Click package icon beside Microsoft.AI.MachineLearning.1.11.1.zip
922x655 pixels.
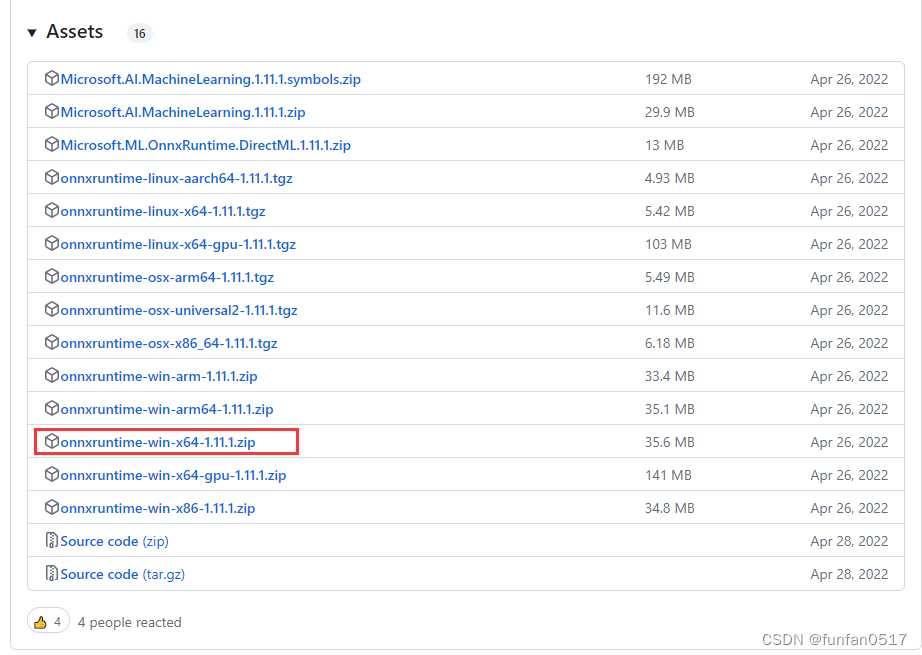[52, 111]
